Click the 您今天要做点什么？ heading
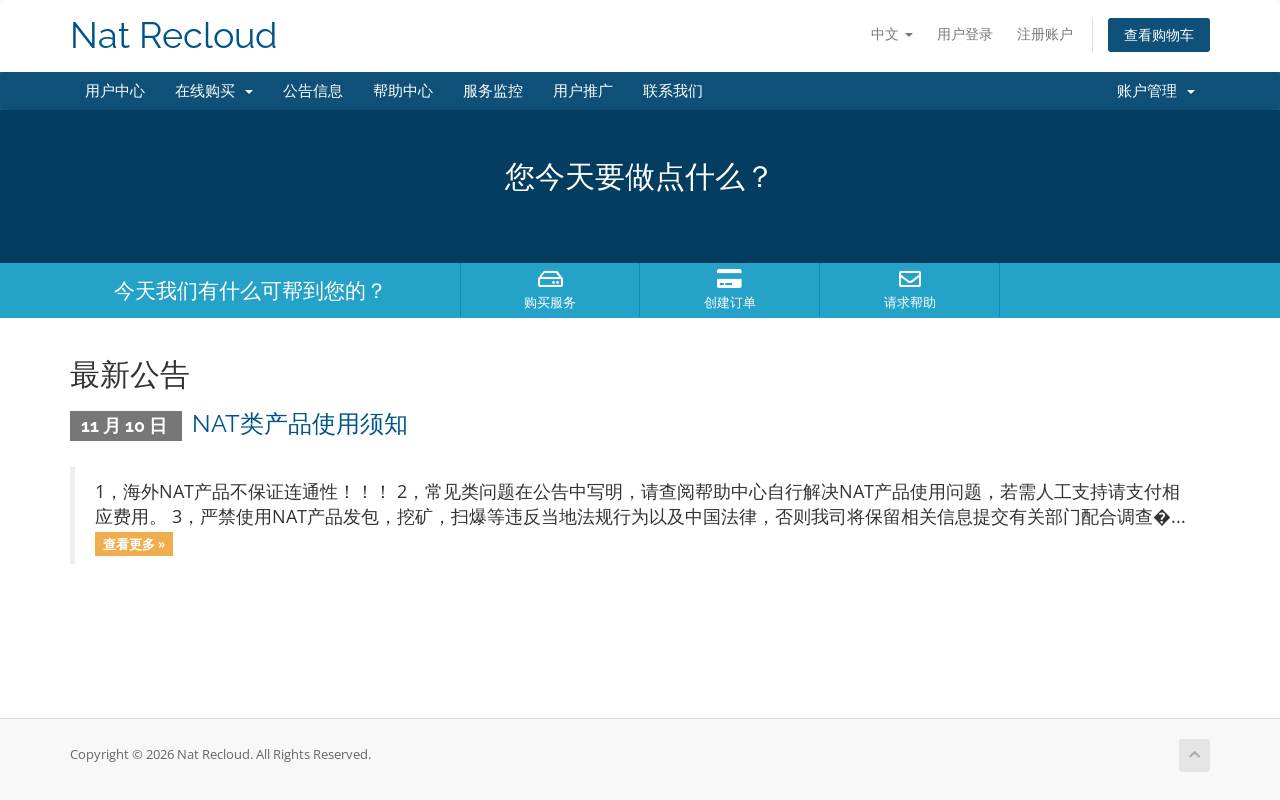 click(640, 177)
